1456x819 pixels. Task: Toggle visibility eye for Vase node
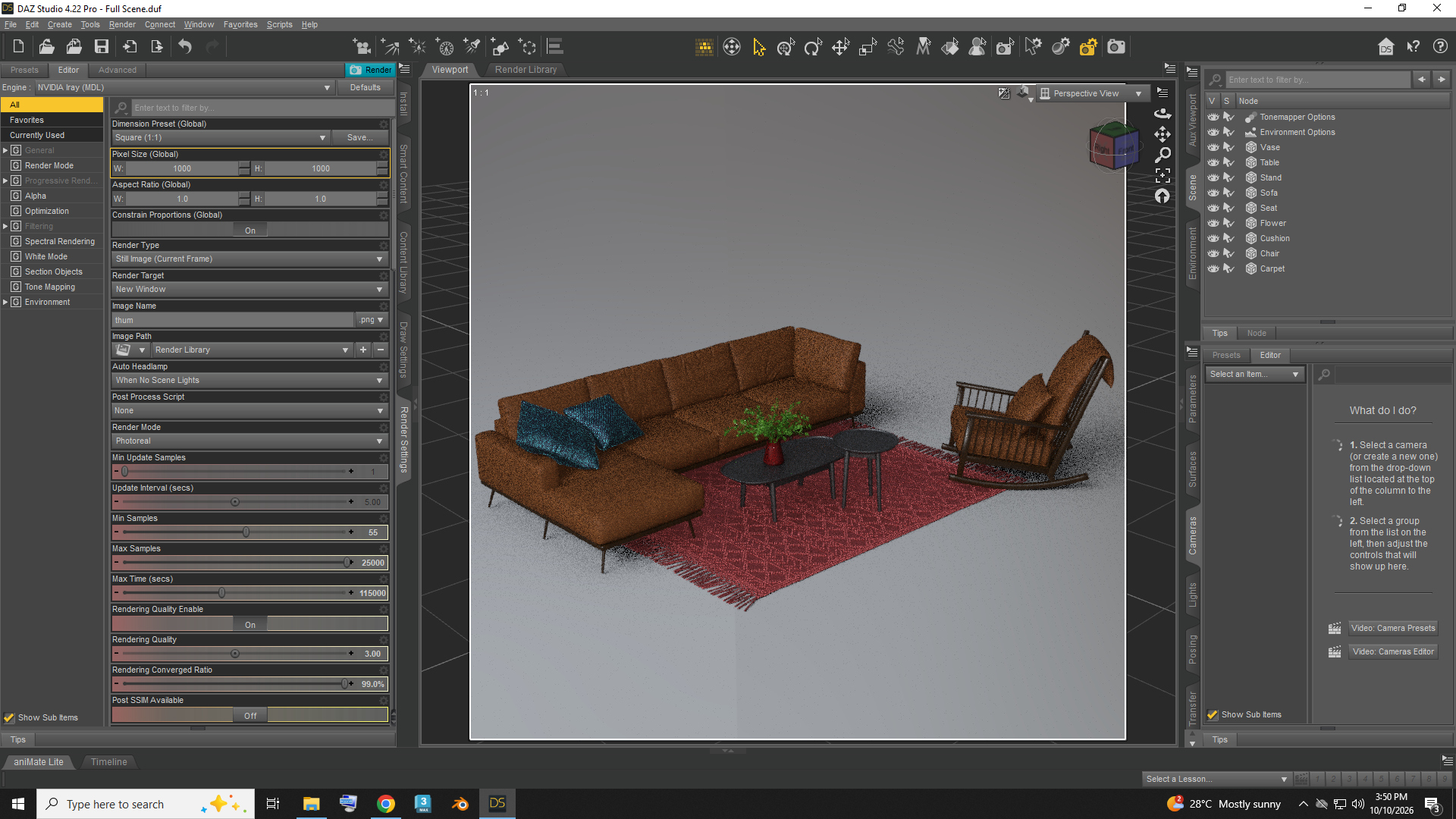coord(1213,147)
